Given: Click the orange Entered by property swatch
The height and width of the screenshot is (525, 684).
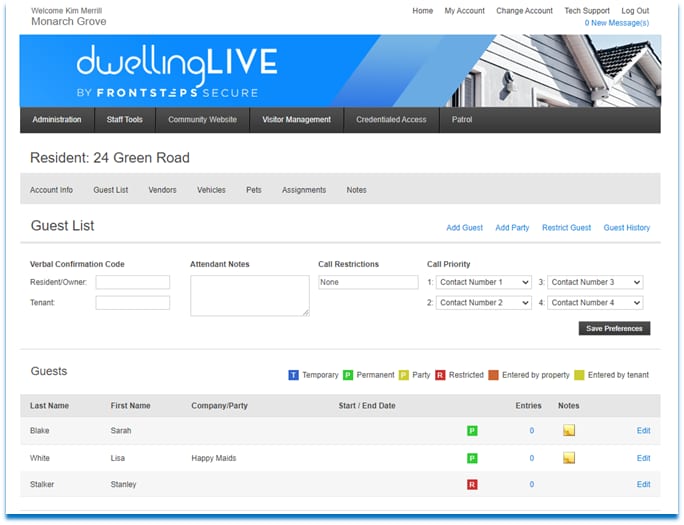Looking at the screenshot, I should point(493,375).
